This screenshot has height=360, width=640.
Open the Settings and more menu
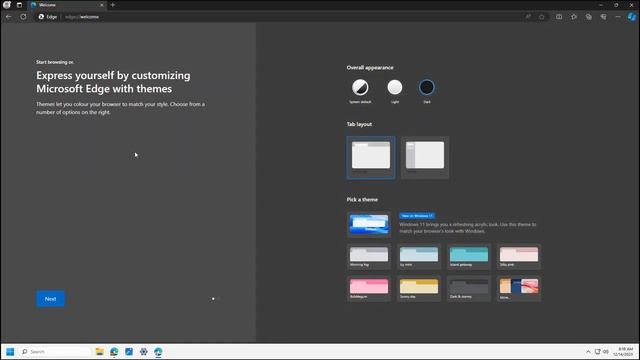pyautogui.click(x=618, y=17)
